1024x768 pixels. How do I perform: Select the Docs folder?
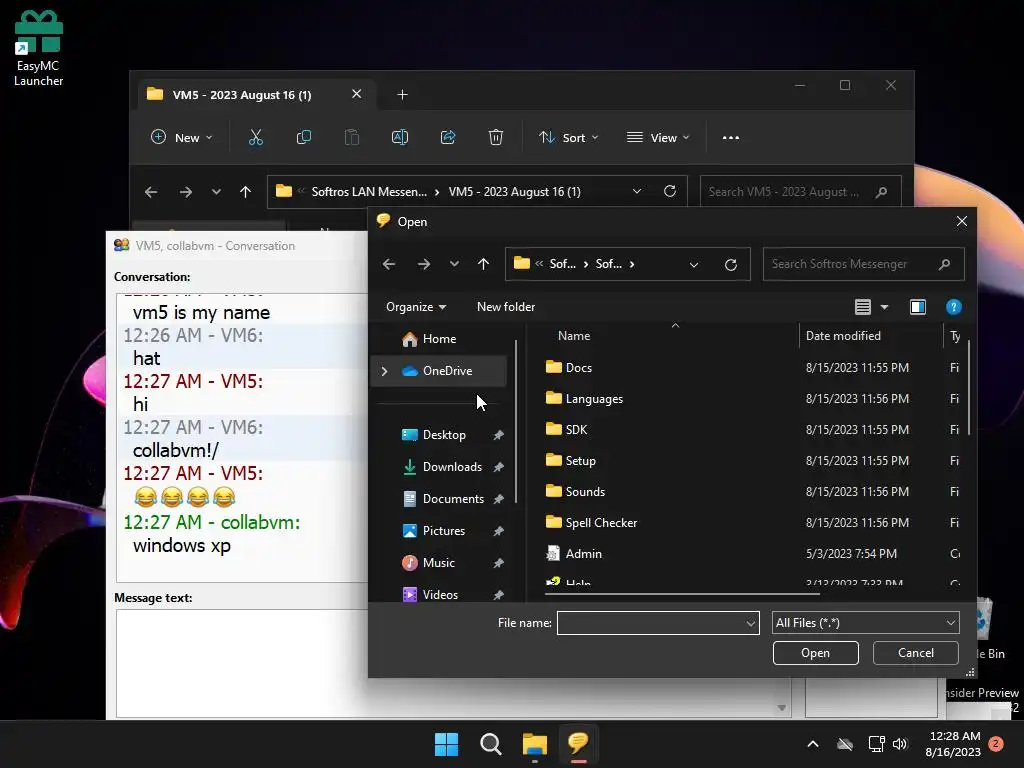pos(569,368)
